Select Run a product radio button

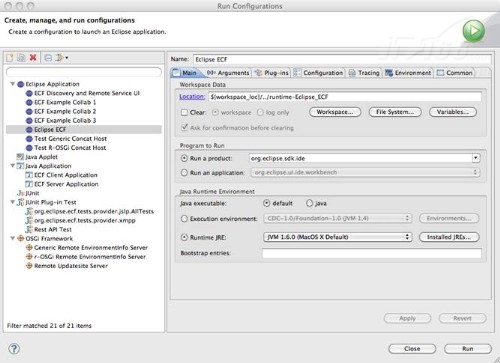coord(184,158)
